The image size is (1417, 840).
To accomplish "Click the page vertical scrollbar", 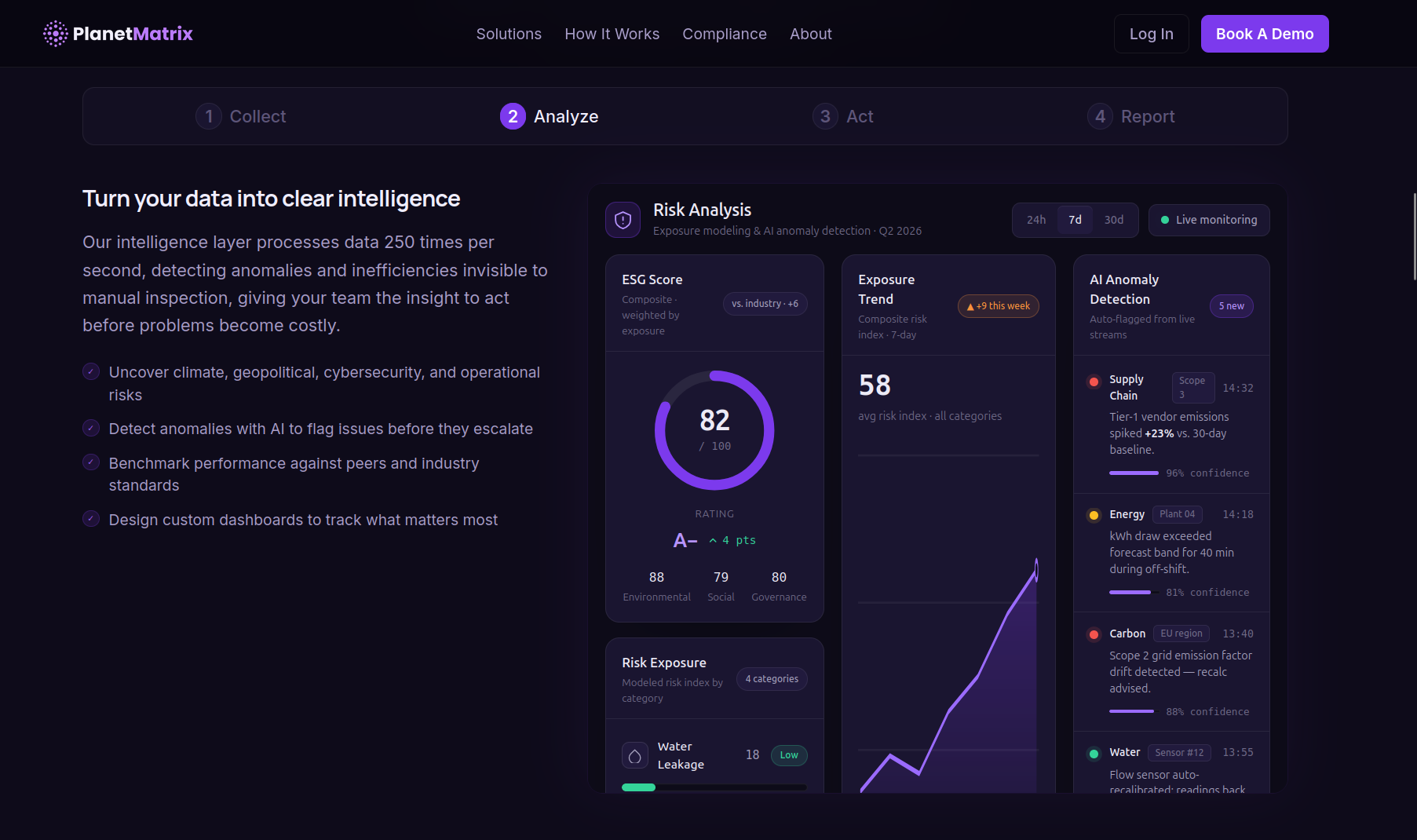I will [1414, 236].
